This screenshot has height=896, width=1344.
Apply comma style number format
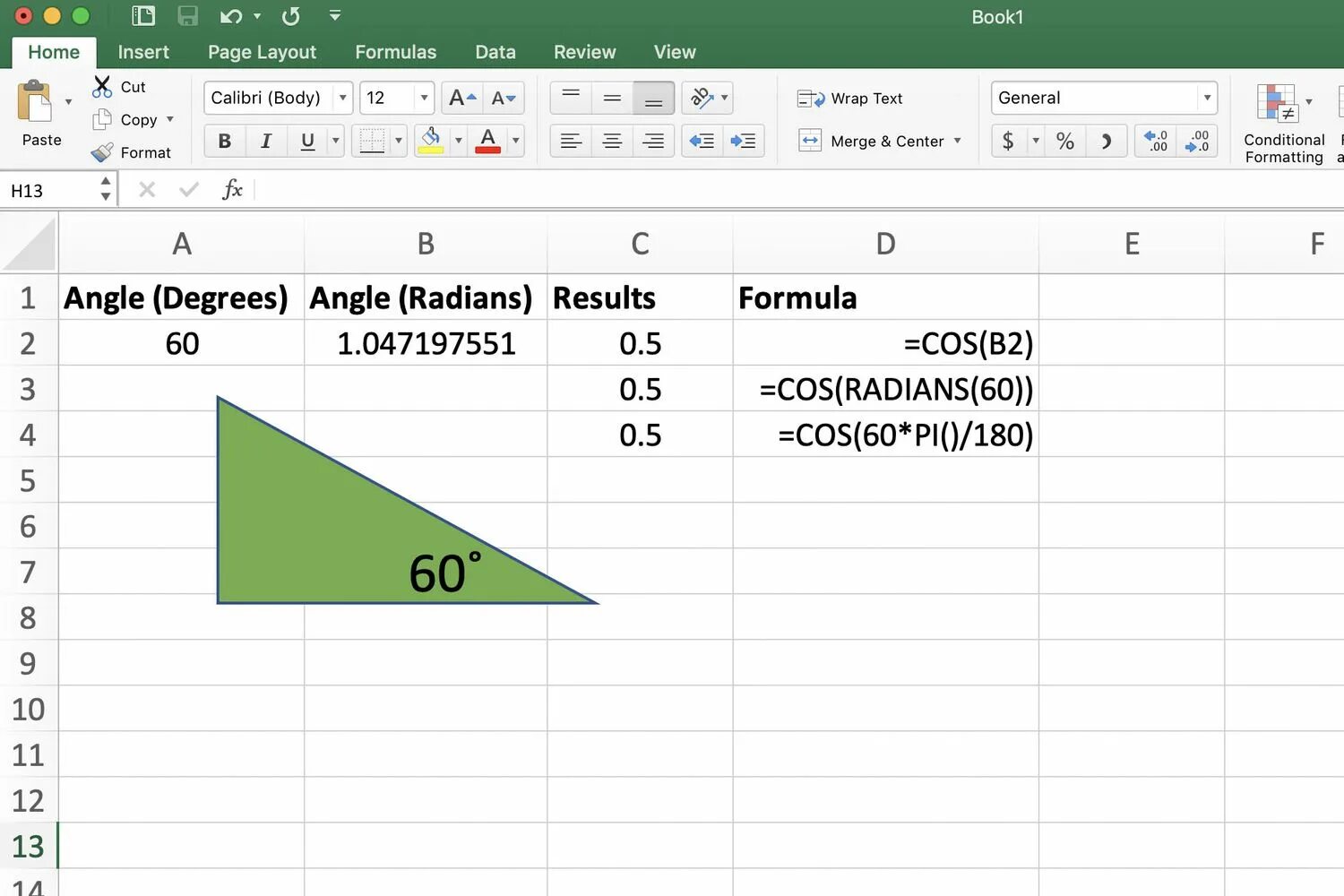click(1106, 141)
